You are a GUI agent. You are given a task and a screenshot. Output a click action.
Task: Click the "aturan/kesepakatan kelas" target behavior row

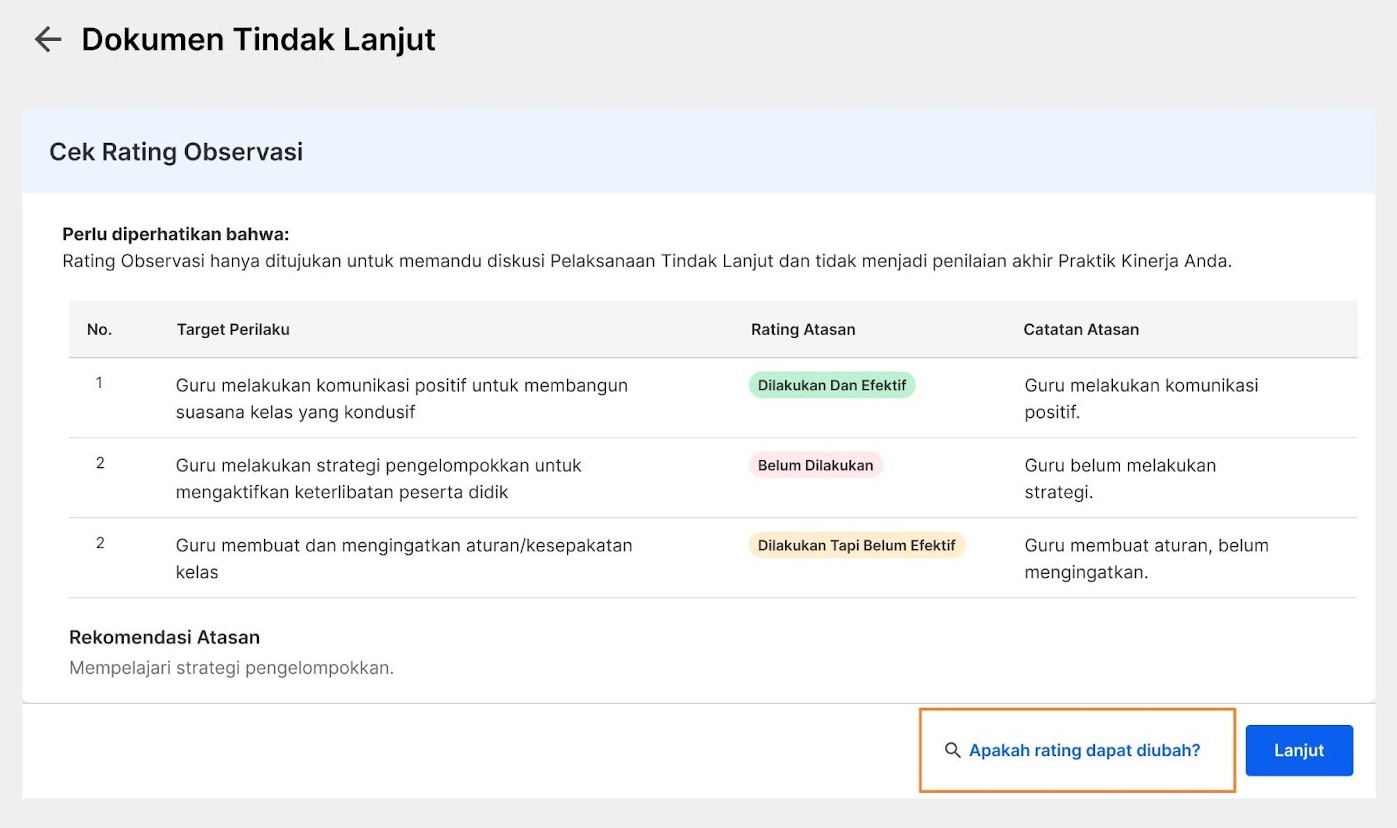tap(403, 558)
